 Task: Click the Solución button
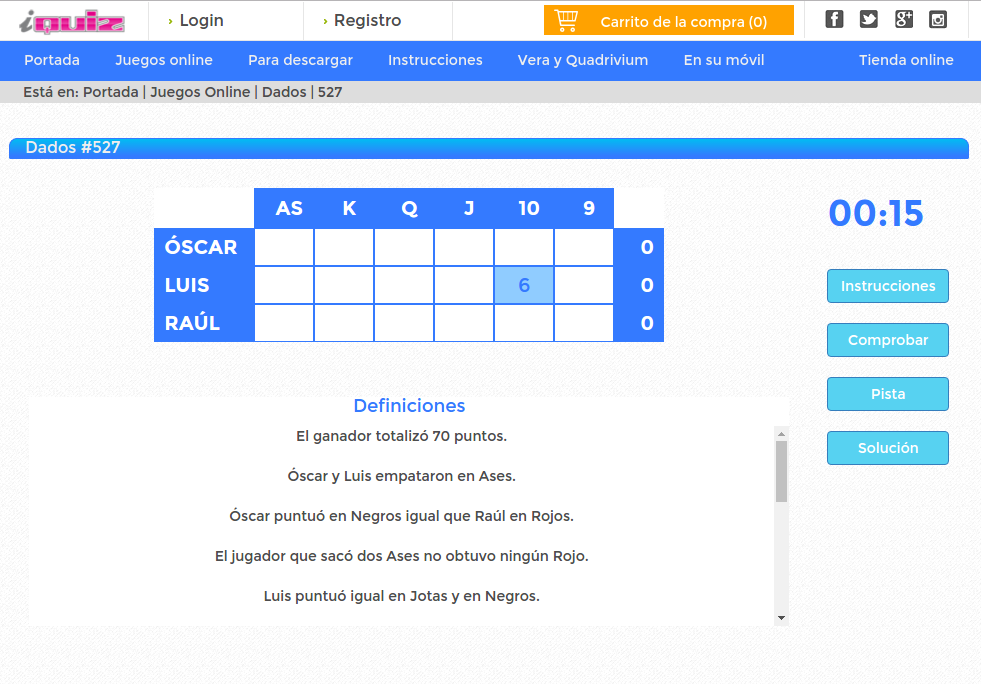pos(888,448)
